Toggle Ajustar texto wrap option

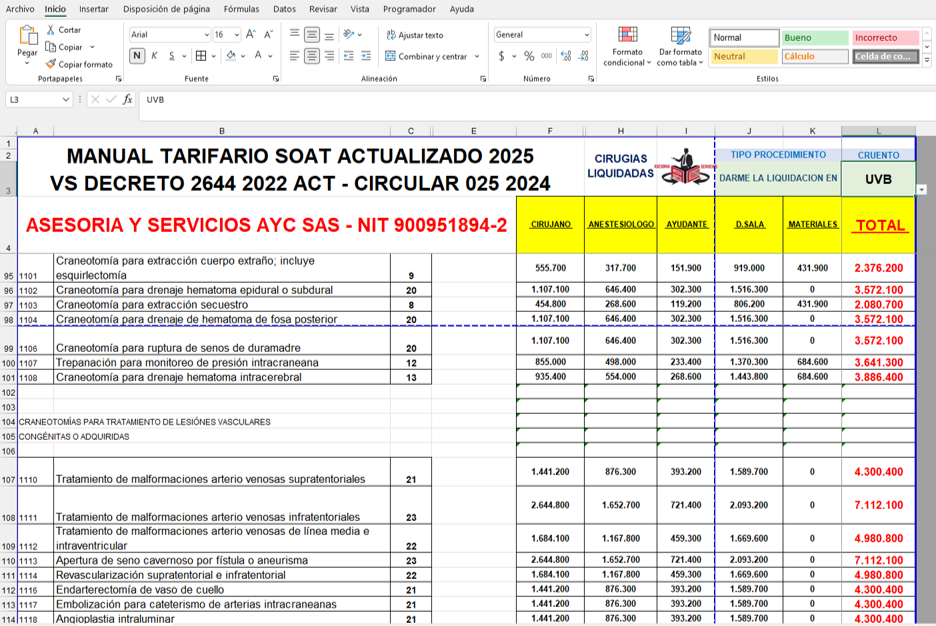tap(414, 35)
